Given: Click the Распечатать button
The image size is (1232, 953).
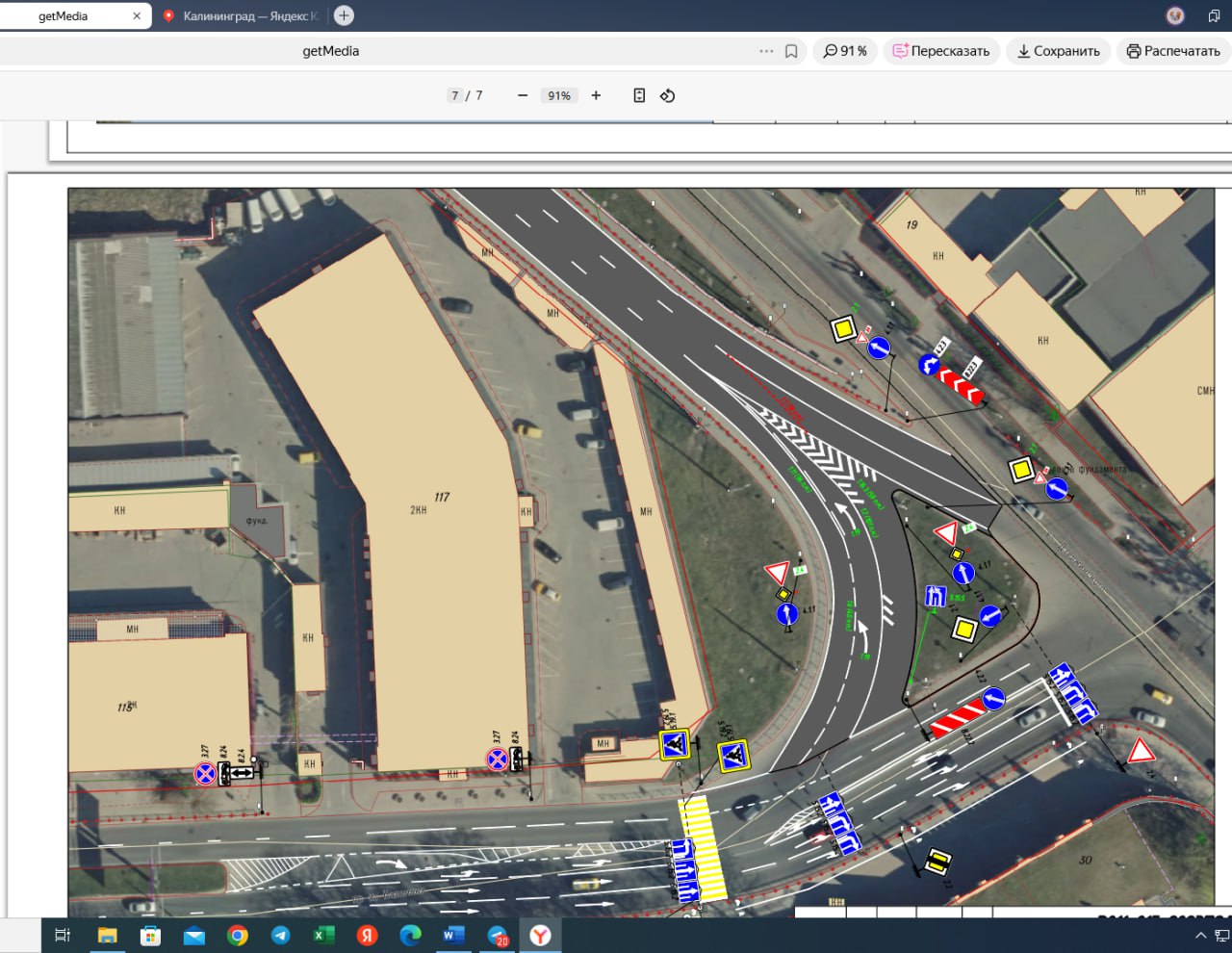Looking at the screenshot, I should pos(1173,51).
